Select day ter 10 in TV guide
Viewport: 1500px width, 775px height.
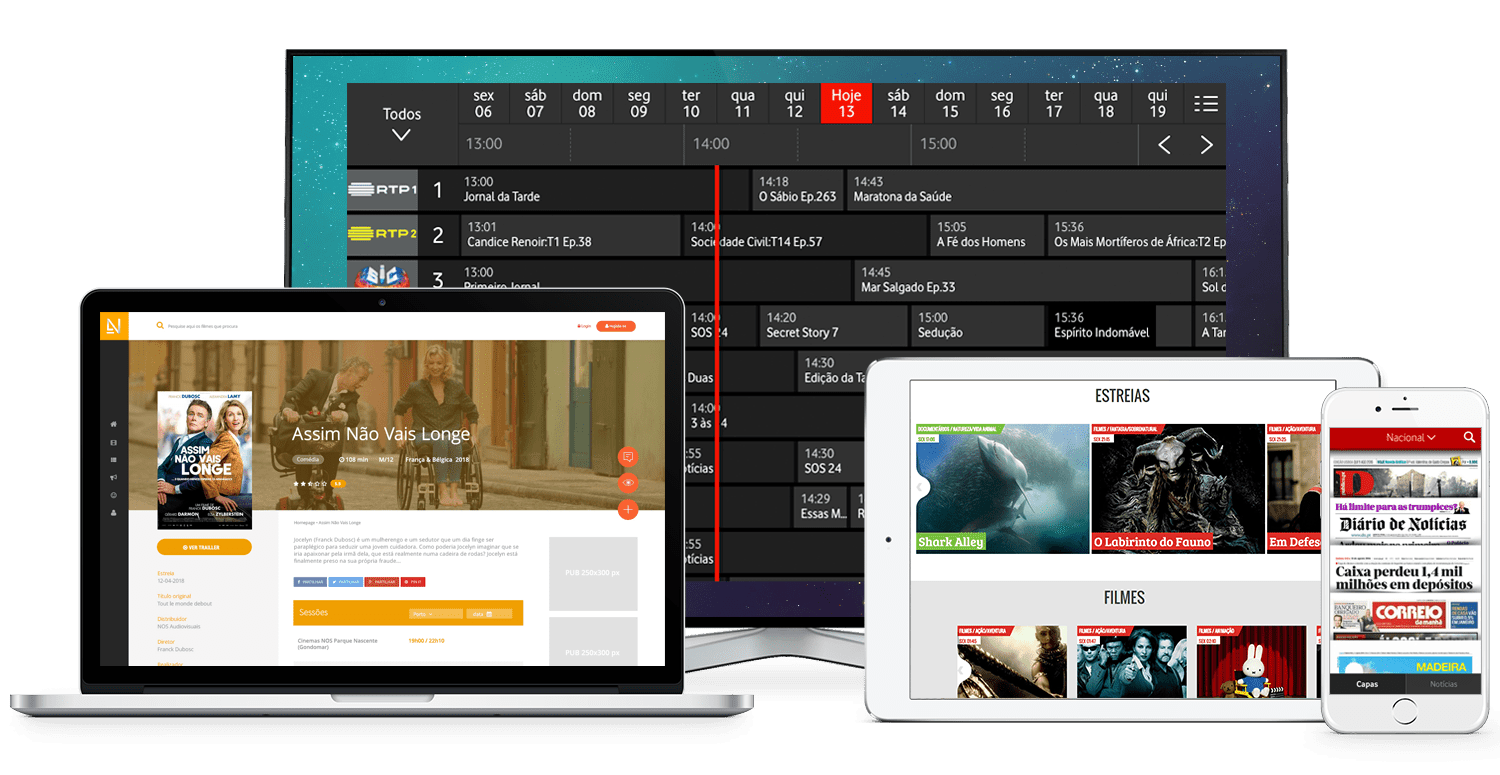[691, 103]
